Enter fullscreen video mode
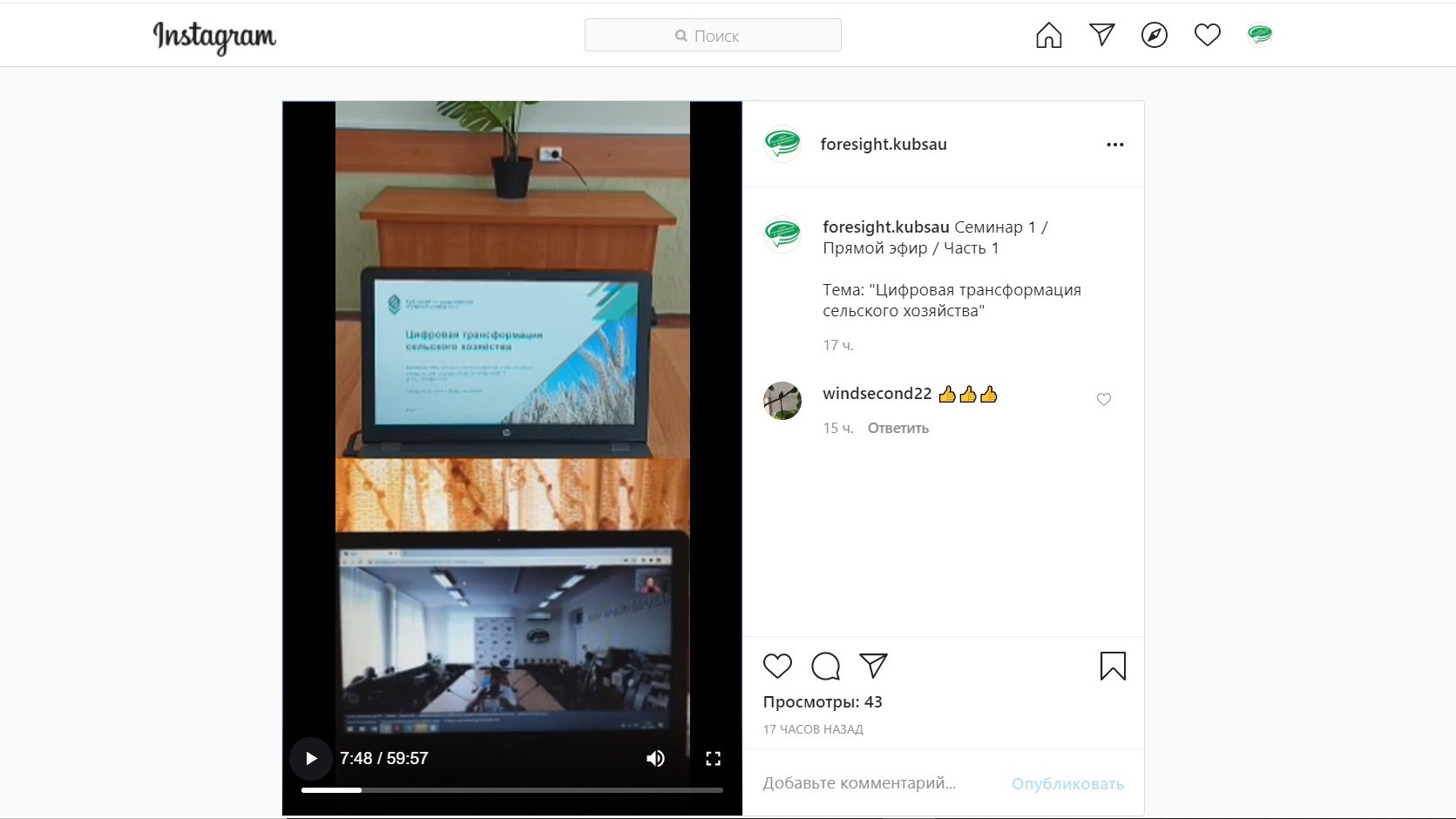The height and width of the screenshot is (819, 1456). [713, 758]
